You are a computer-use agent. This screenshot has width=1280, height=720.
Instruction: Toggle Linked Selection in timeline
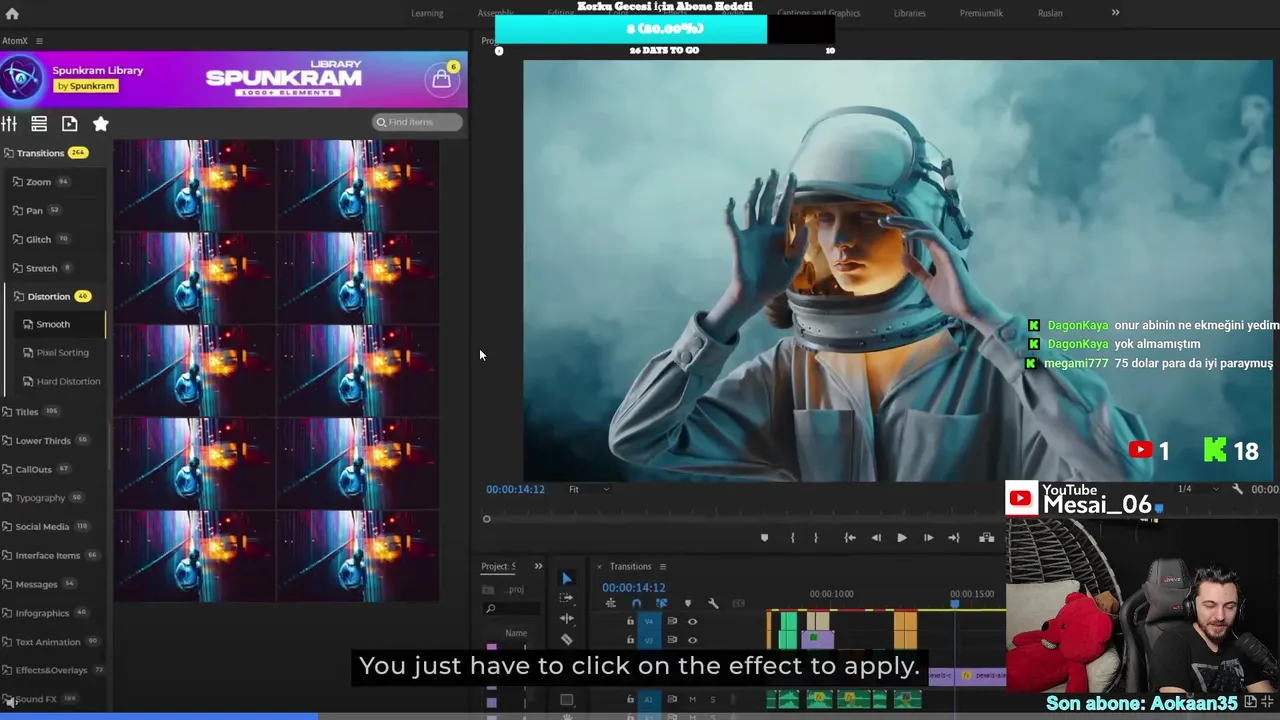coord(661,603)
